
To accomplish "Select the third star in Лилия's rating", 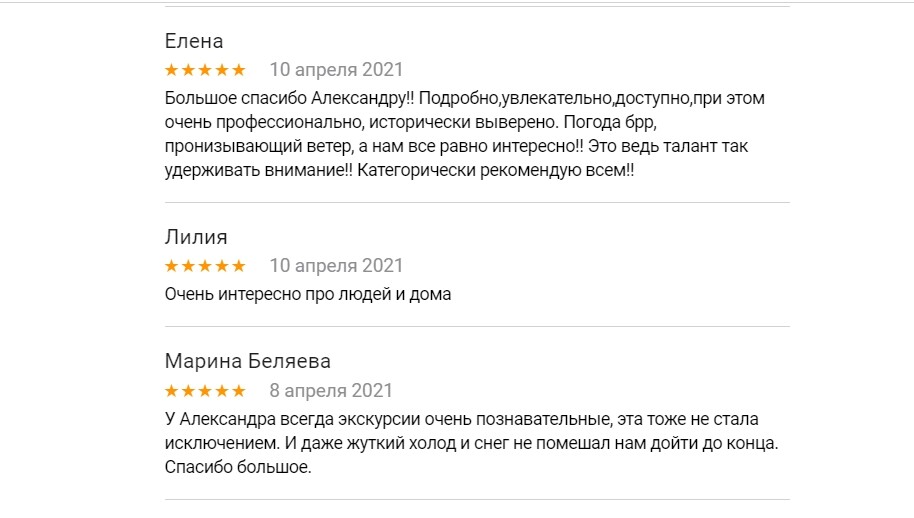I will pos(205,266).
